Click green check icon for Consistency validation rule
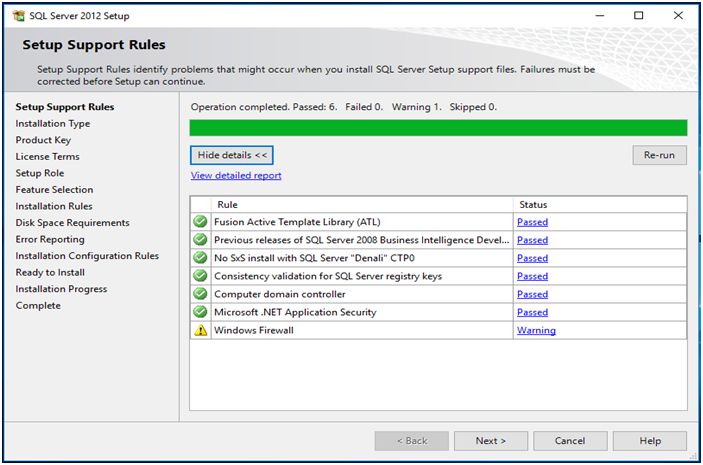Image resolution: width=703 pixels, height=465 pixels. [x=200, y=276]
